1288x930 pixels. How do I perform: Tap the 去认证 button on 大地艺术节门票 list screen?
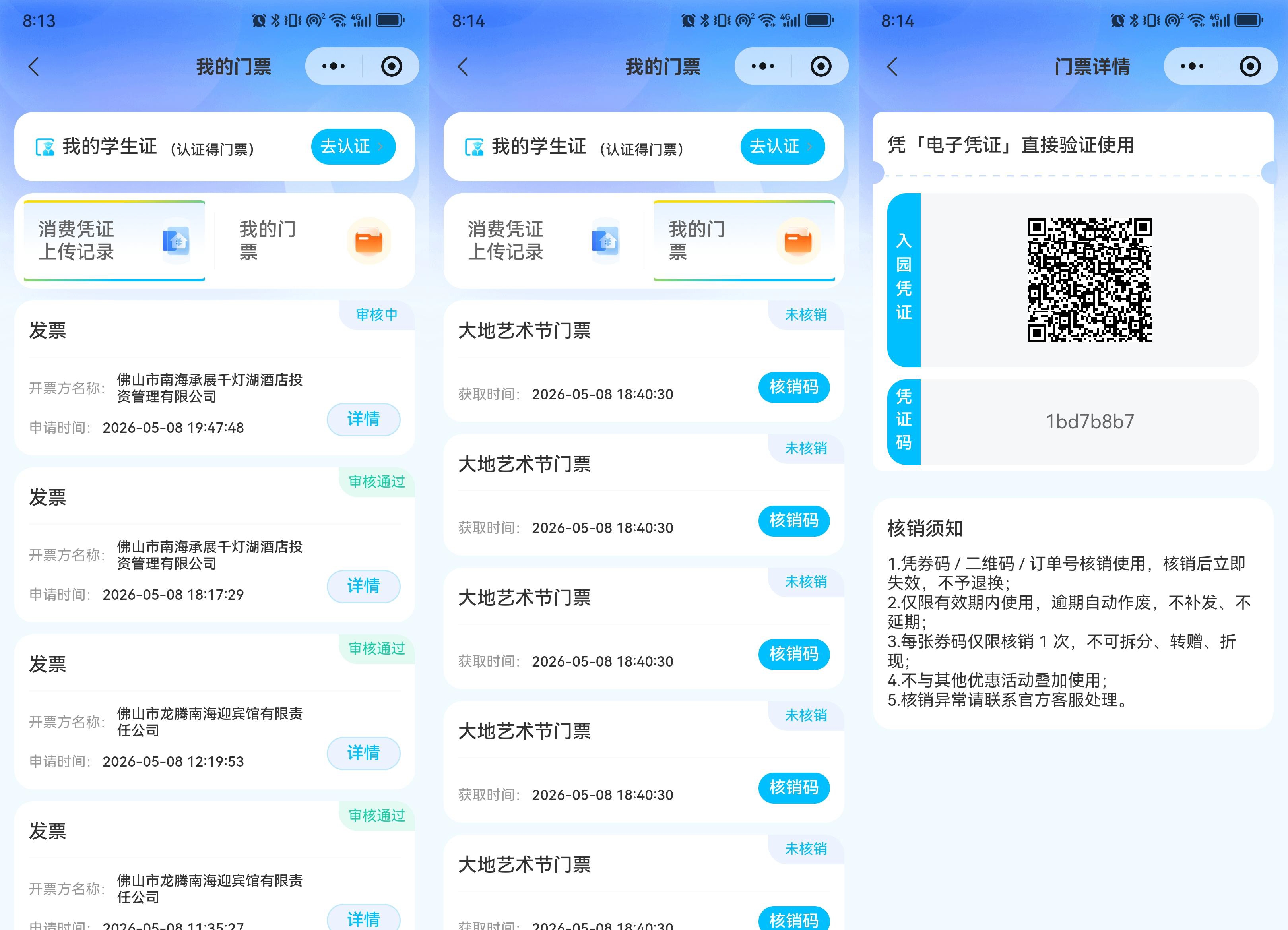(x=783, y=147)
